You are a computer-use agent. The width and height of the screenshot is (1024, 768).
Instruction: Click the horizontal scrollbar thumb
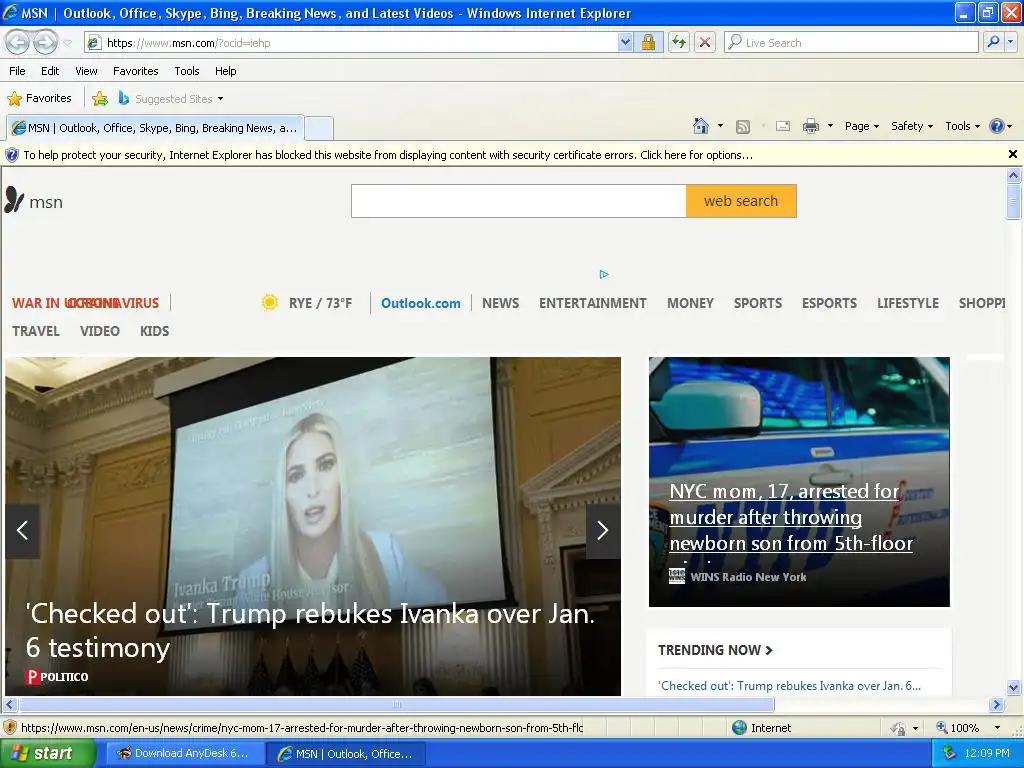pyautogui.click(x=396, y=705)
